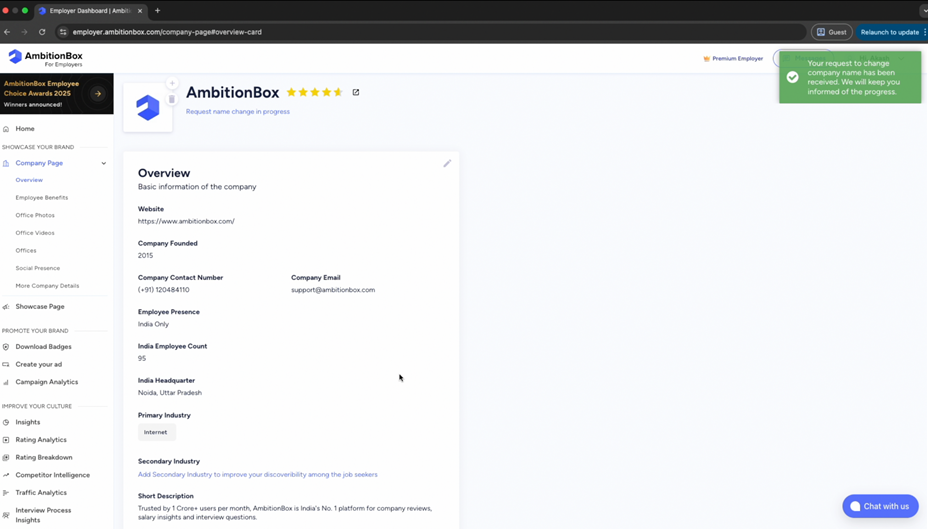Click the pencil edit icon on Overview card
928x529 pixels.
pos(447,163)
